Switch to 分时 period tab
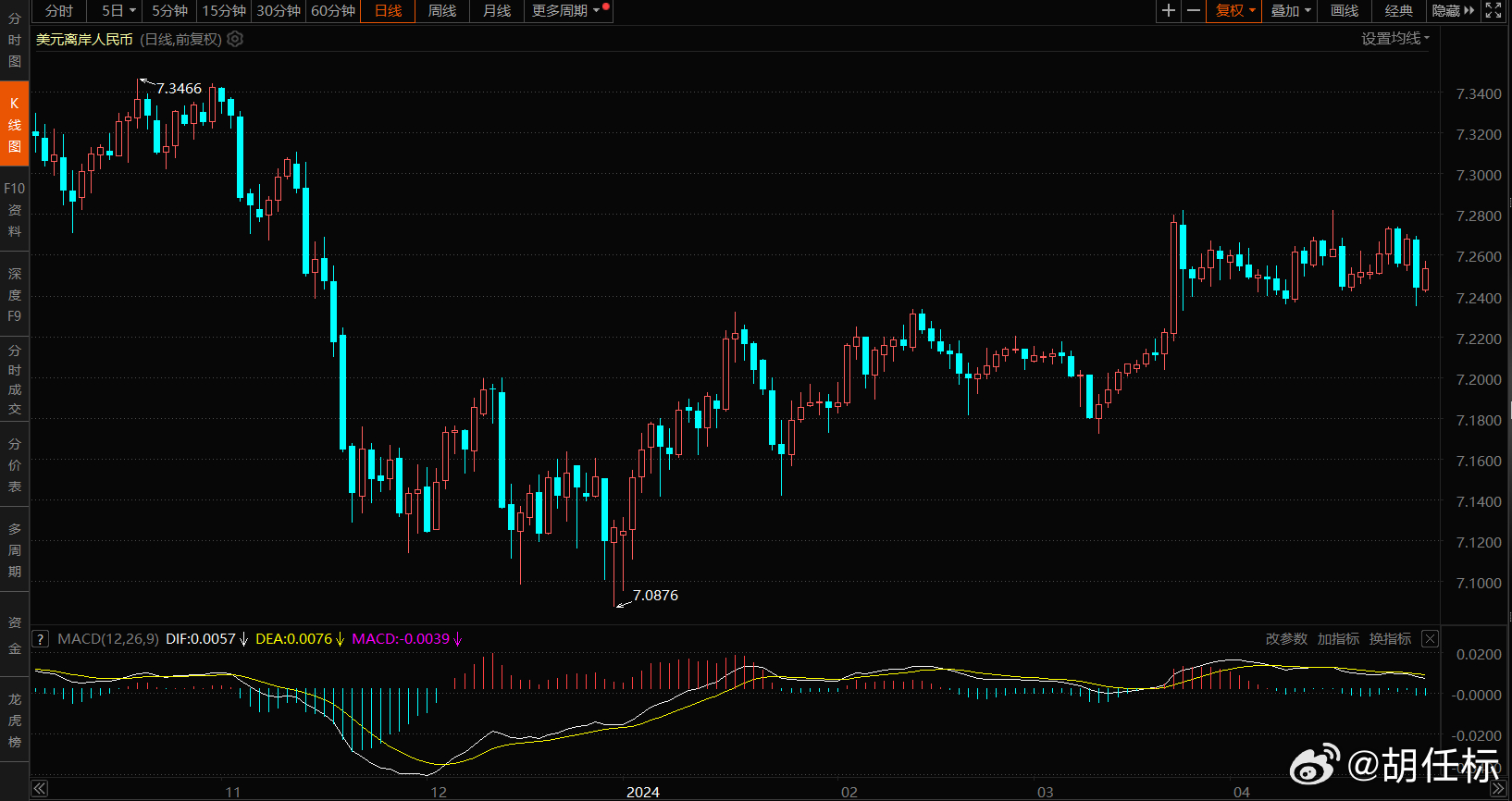 tap(59, 10)
